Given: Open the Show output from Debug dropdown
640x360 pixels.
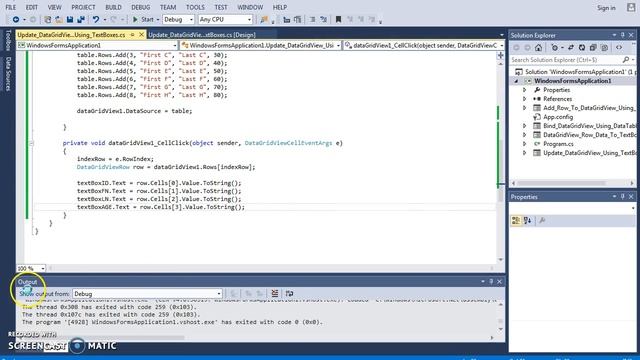Looking at the screenshot, I should click(x=147, y=293).
